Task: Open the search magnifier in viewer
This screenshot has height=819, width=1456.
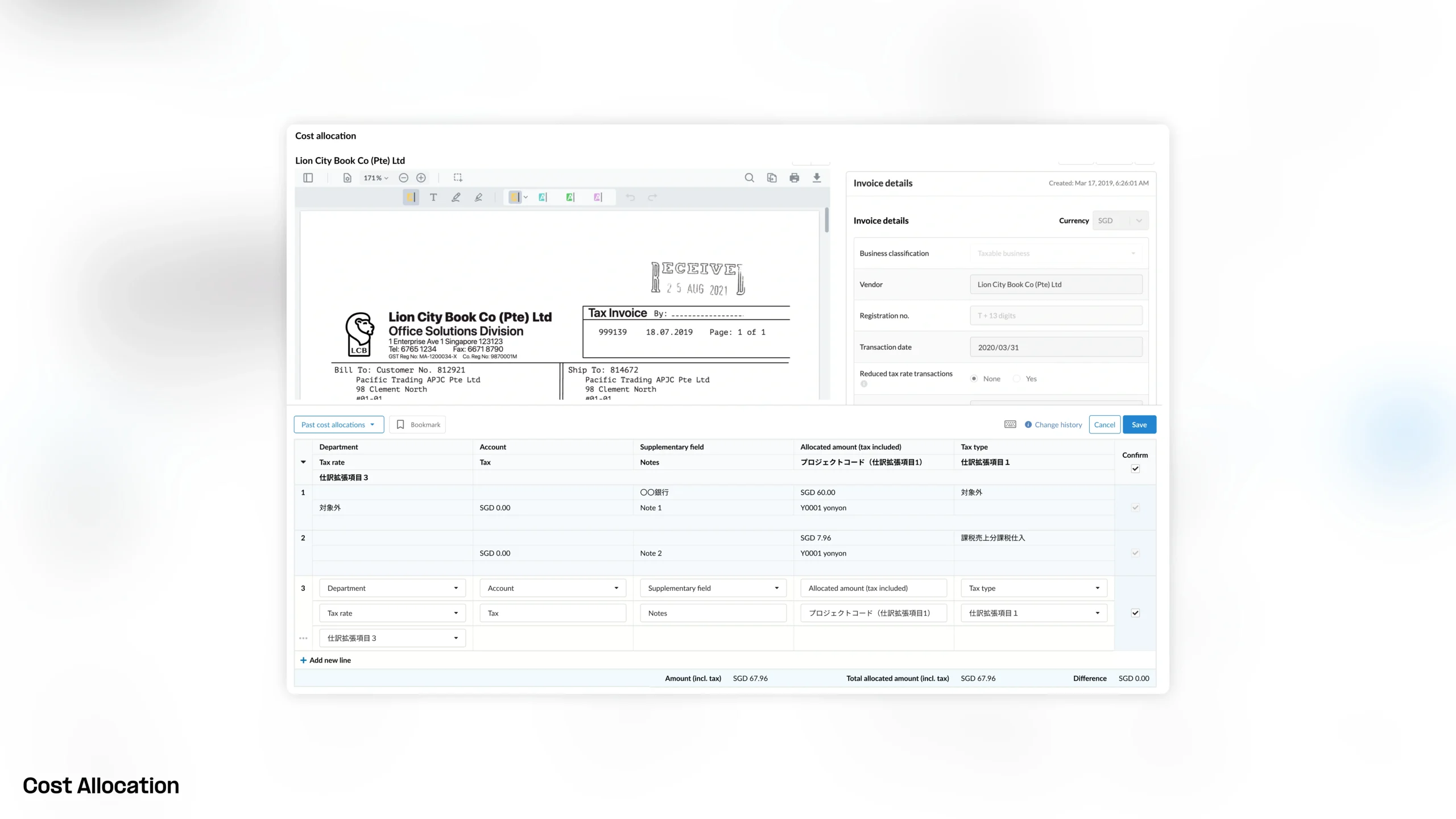Action: pyautogui.click(x=749, y=178)
